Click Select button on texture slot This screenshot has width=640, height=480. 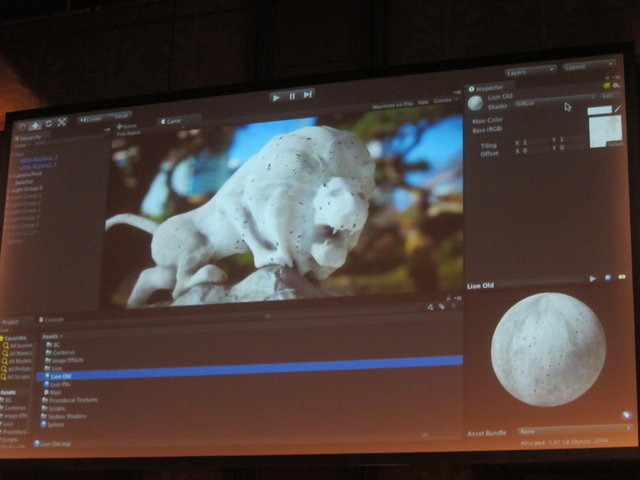tap(614, 144)
